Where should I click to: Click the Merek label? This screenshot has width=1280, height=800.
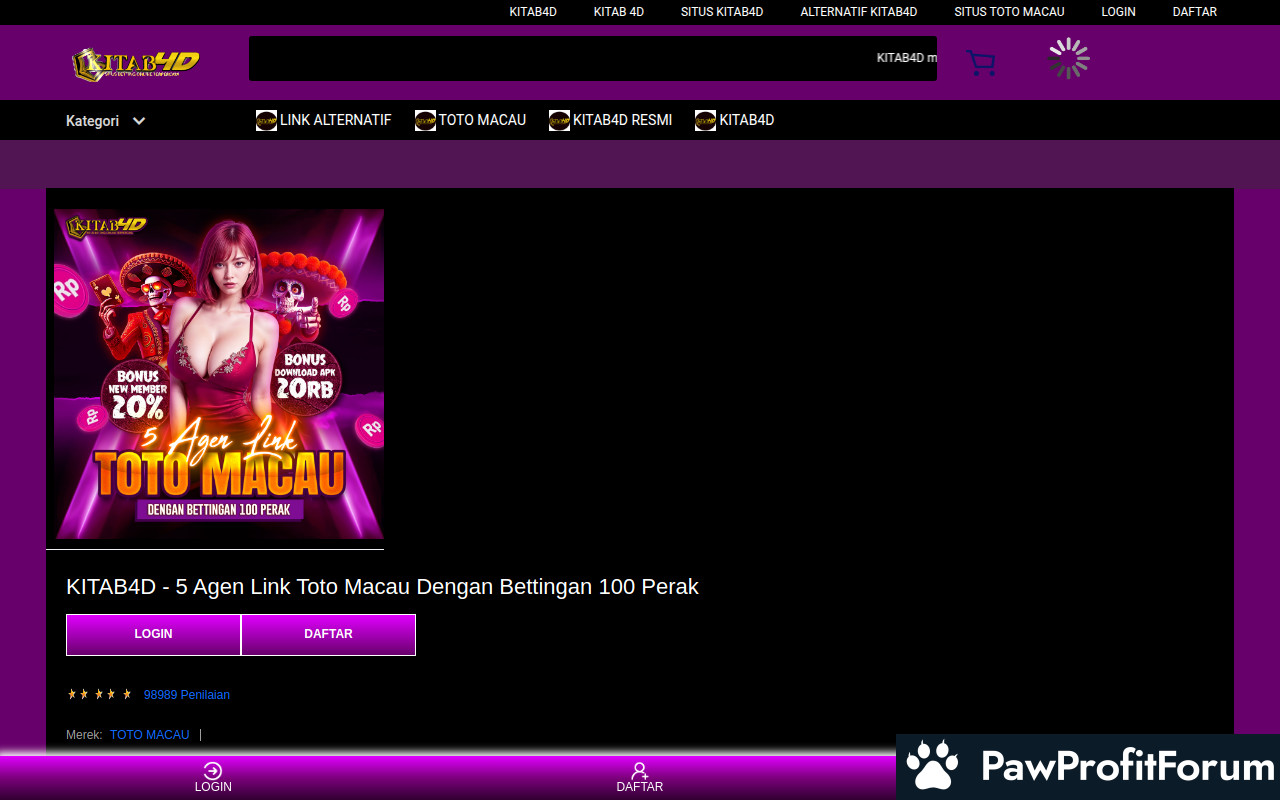click(x=84, y=735)
